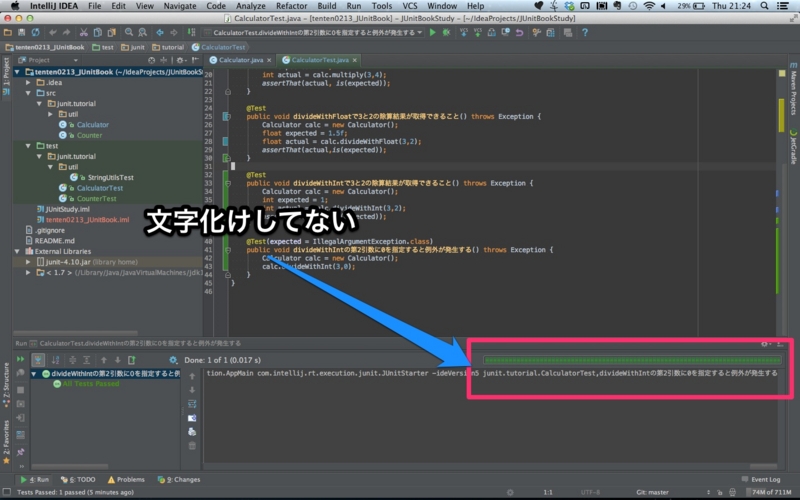Screen dimensions: 800x500
Task: Click the Forward navigation arrow
Action: click(x=173, y=33)
